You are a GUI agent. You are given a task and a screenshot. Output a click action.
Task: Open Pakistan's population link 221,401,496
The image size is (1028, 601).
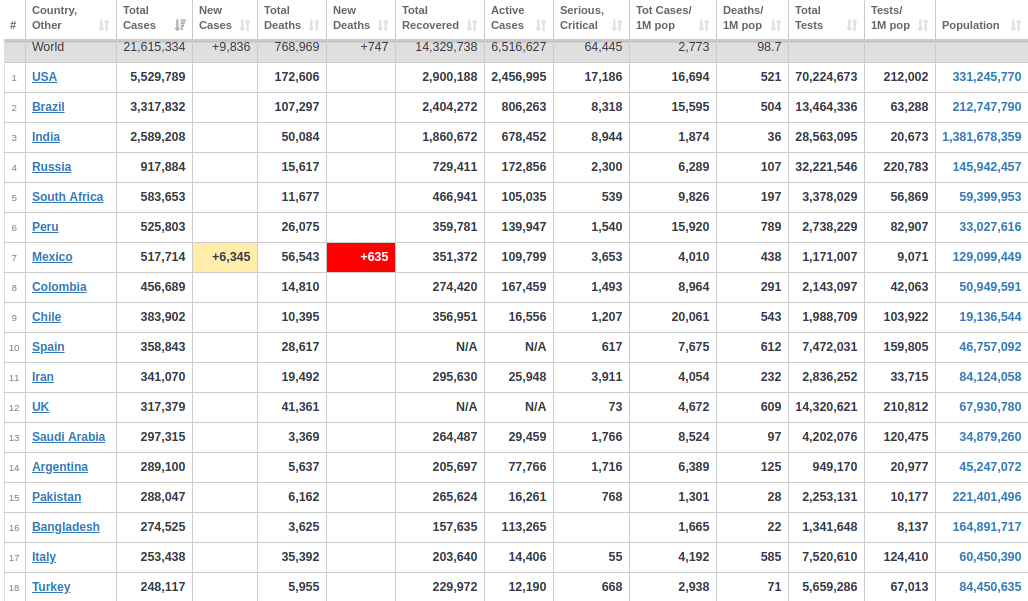(987, 497)
